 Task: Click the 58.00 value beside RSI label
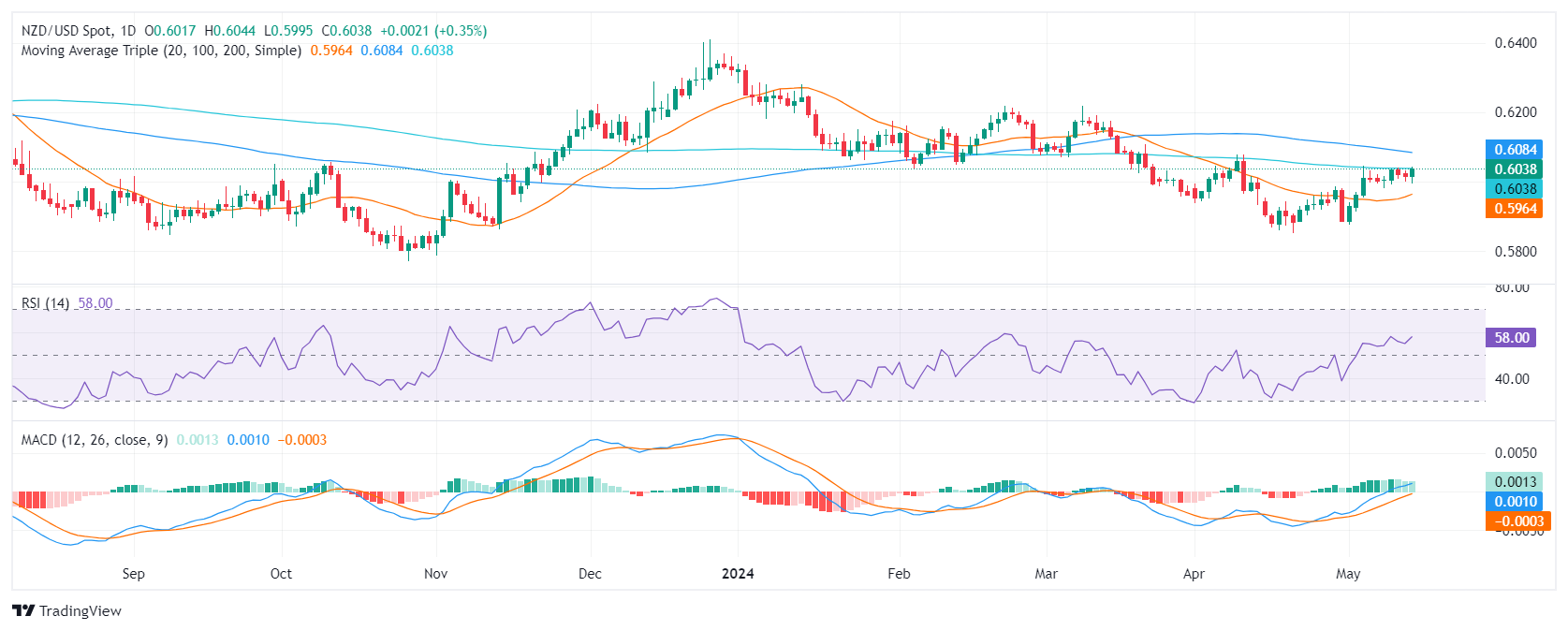95,303
